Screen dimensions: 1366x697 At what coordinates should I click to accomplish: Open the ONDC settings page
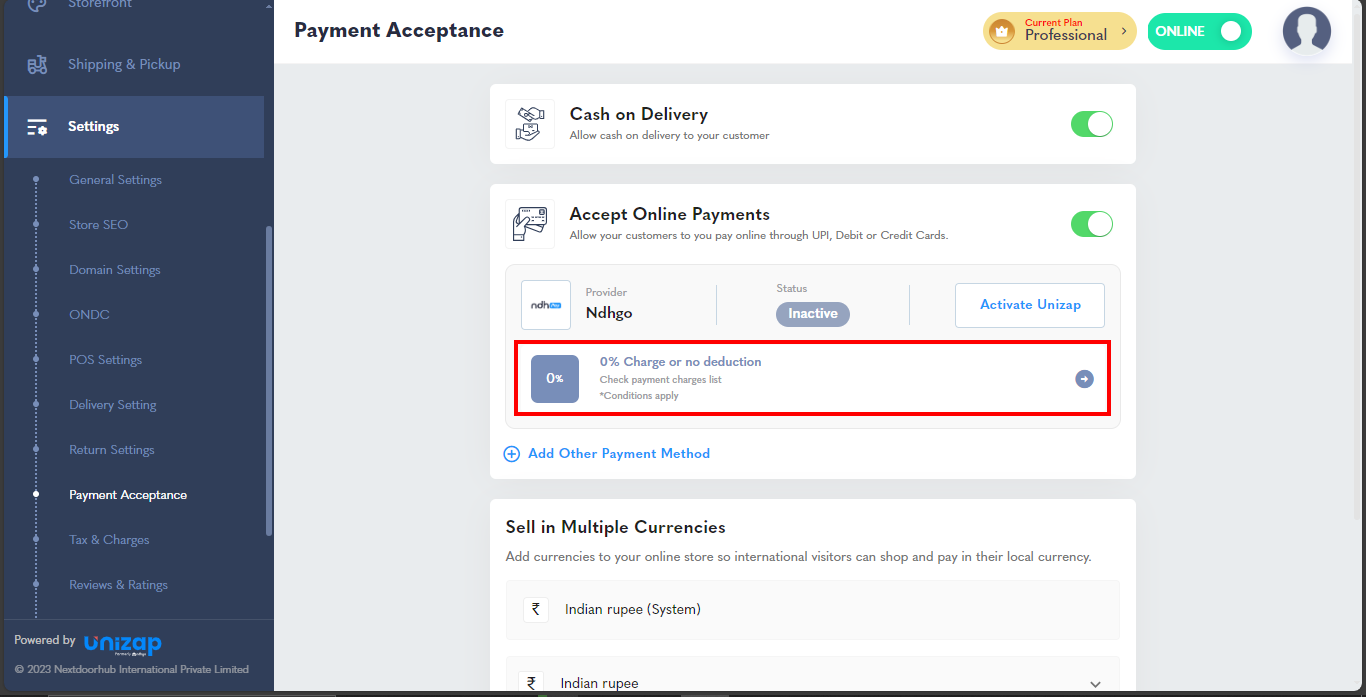[x=89, y=315]
